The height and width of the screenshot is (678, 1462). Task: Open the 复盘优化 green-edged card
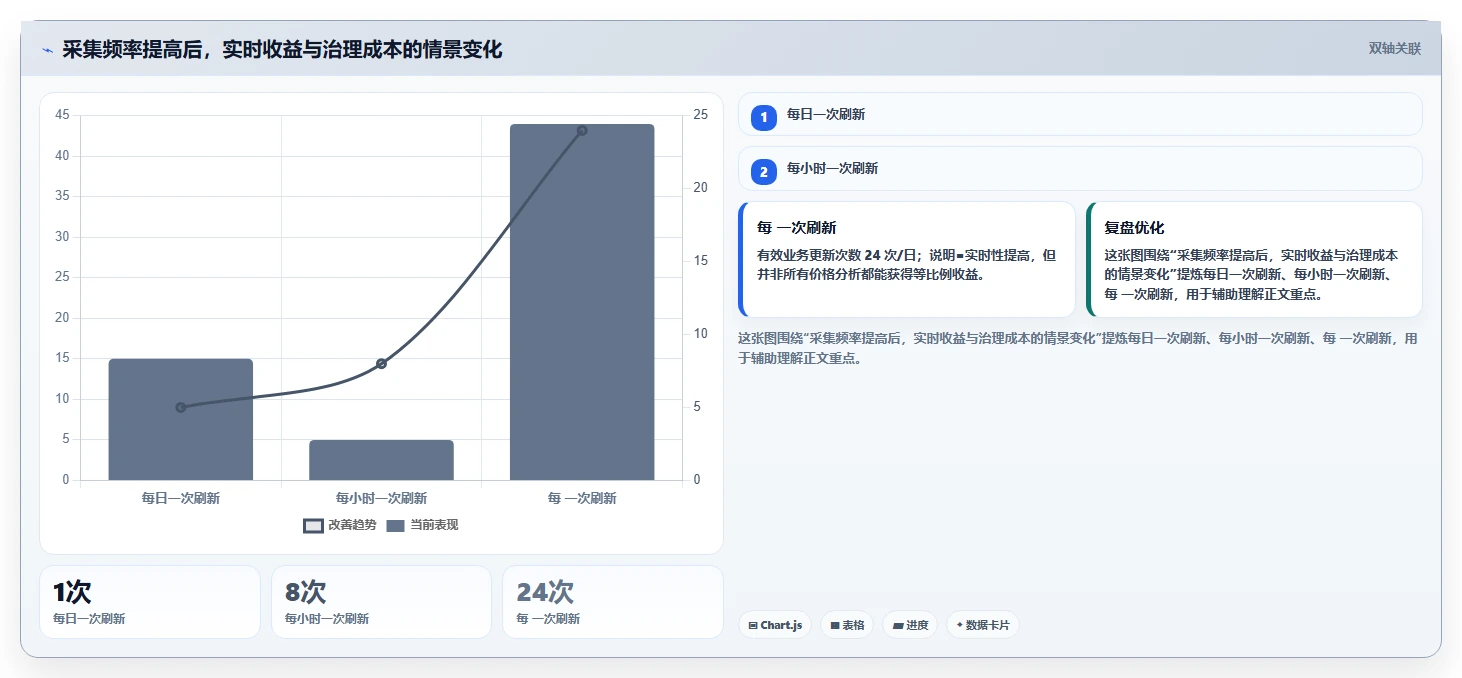point(1254,260)
